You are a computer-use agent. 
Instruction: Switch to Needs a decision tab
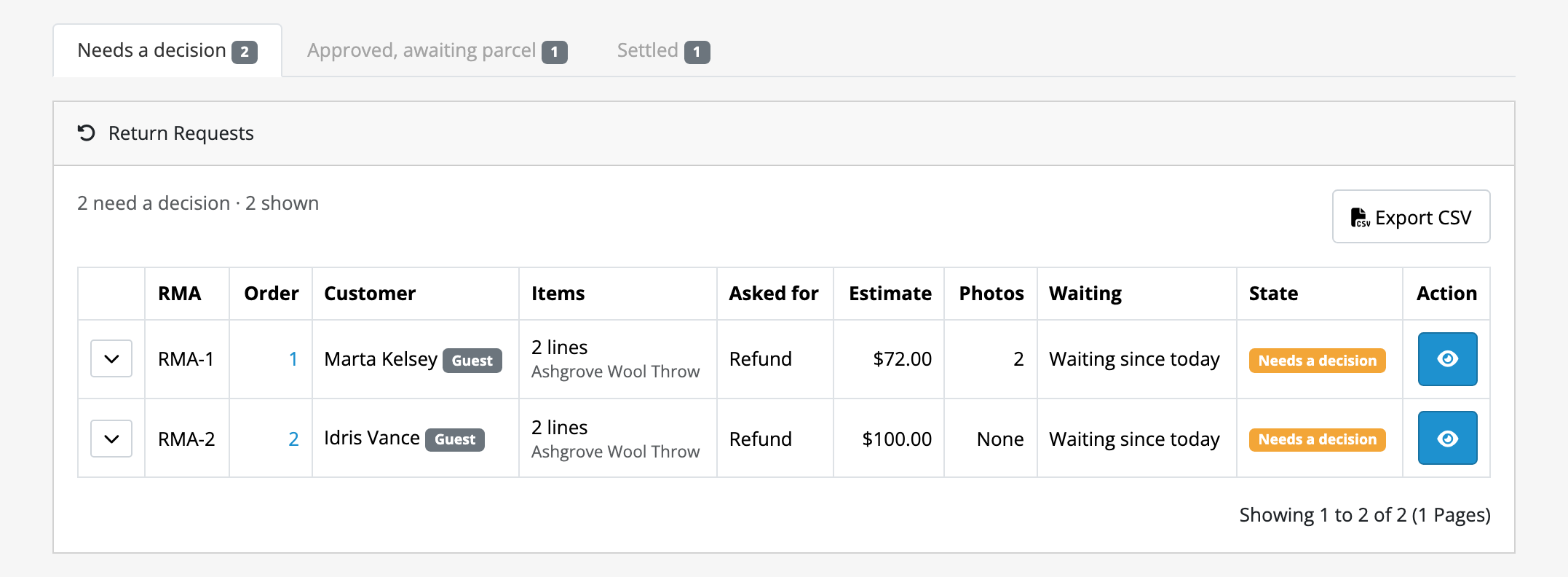coord(167,51)
